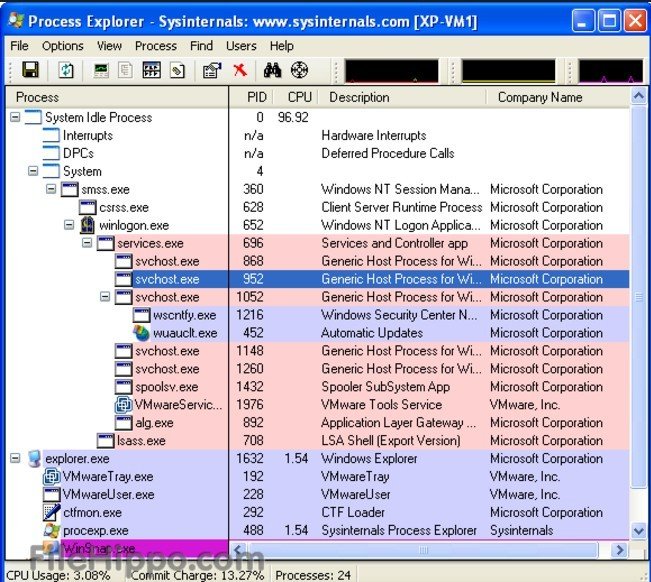Screen dimensions: 651x582
Task: Click the commit history mini graph
Action: click(x=508, y=71)
